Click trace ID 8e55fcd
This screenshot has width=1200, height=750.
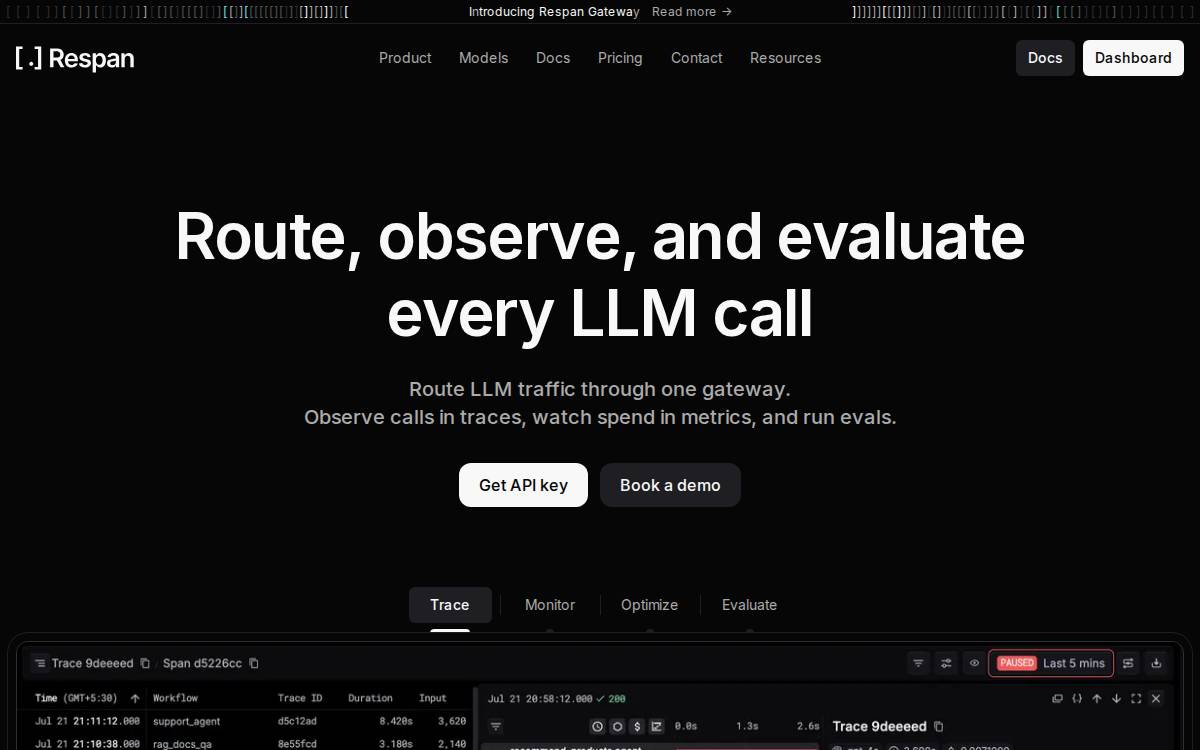click(297, 744)
